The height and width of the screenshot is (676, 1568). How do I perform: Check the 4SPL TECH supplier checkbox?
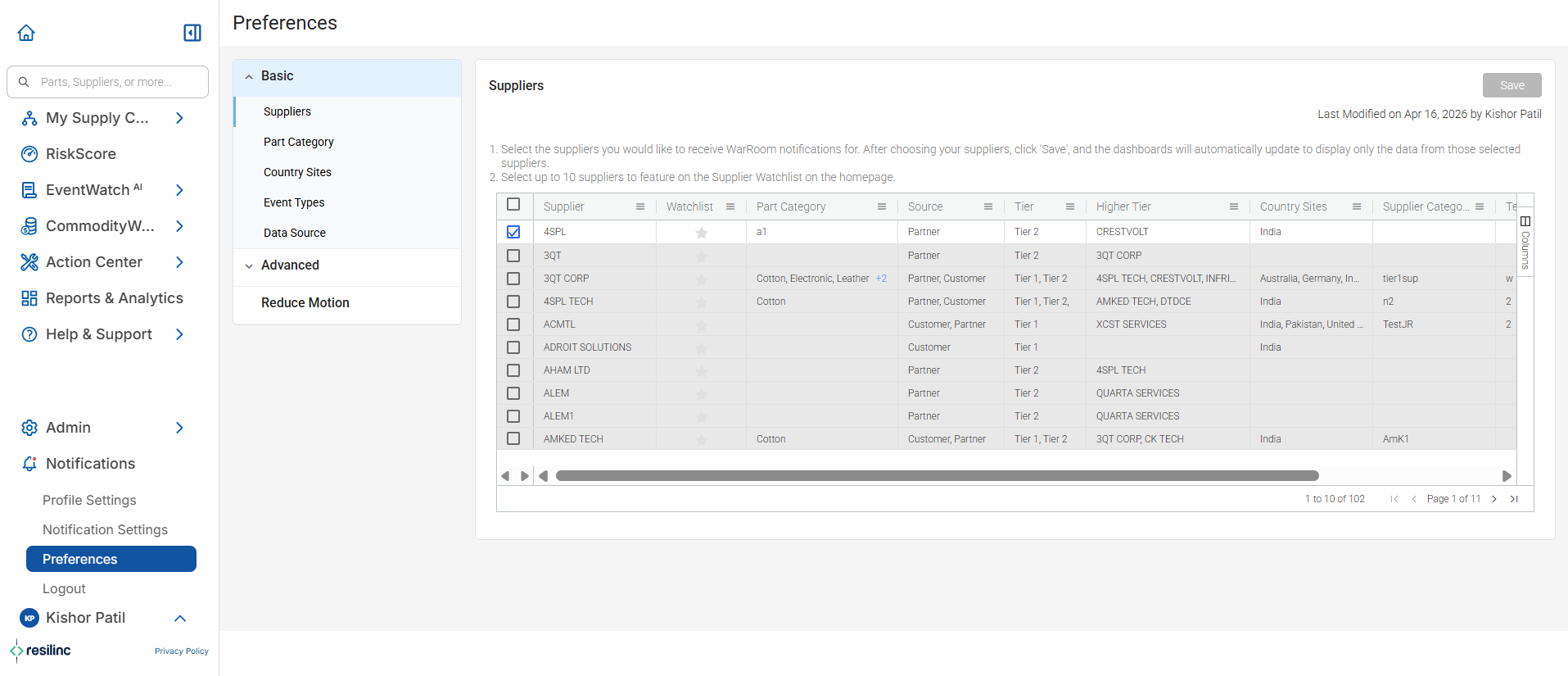tap(513, 302)
